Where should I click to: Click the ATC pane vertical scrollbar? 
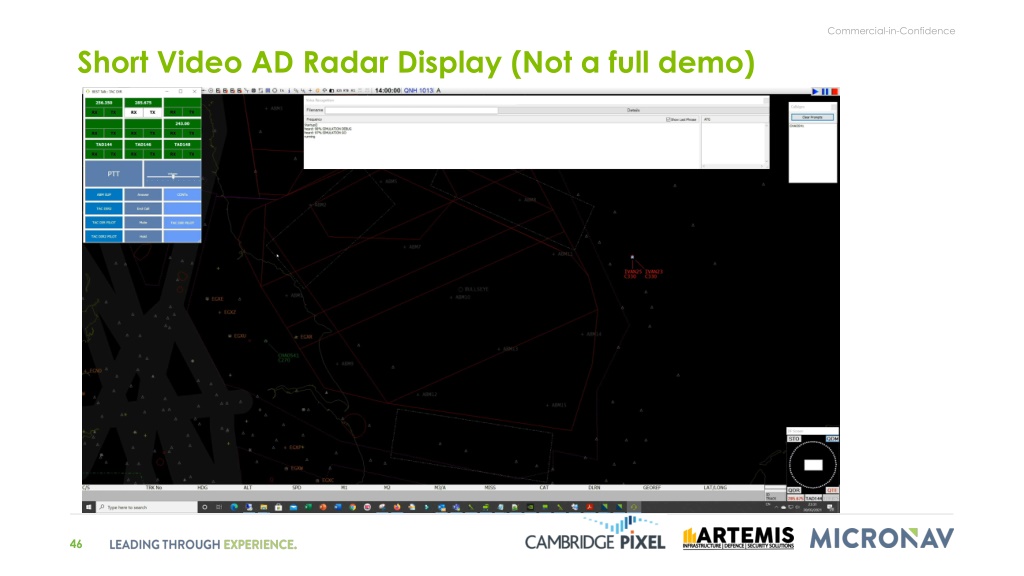(x=767, y=142)
